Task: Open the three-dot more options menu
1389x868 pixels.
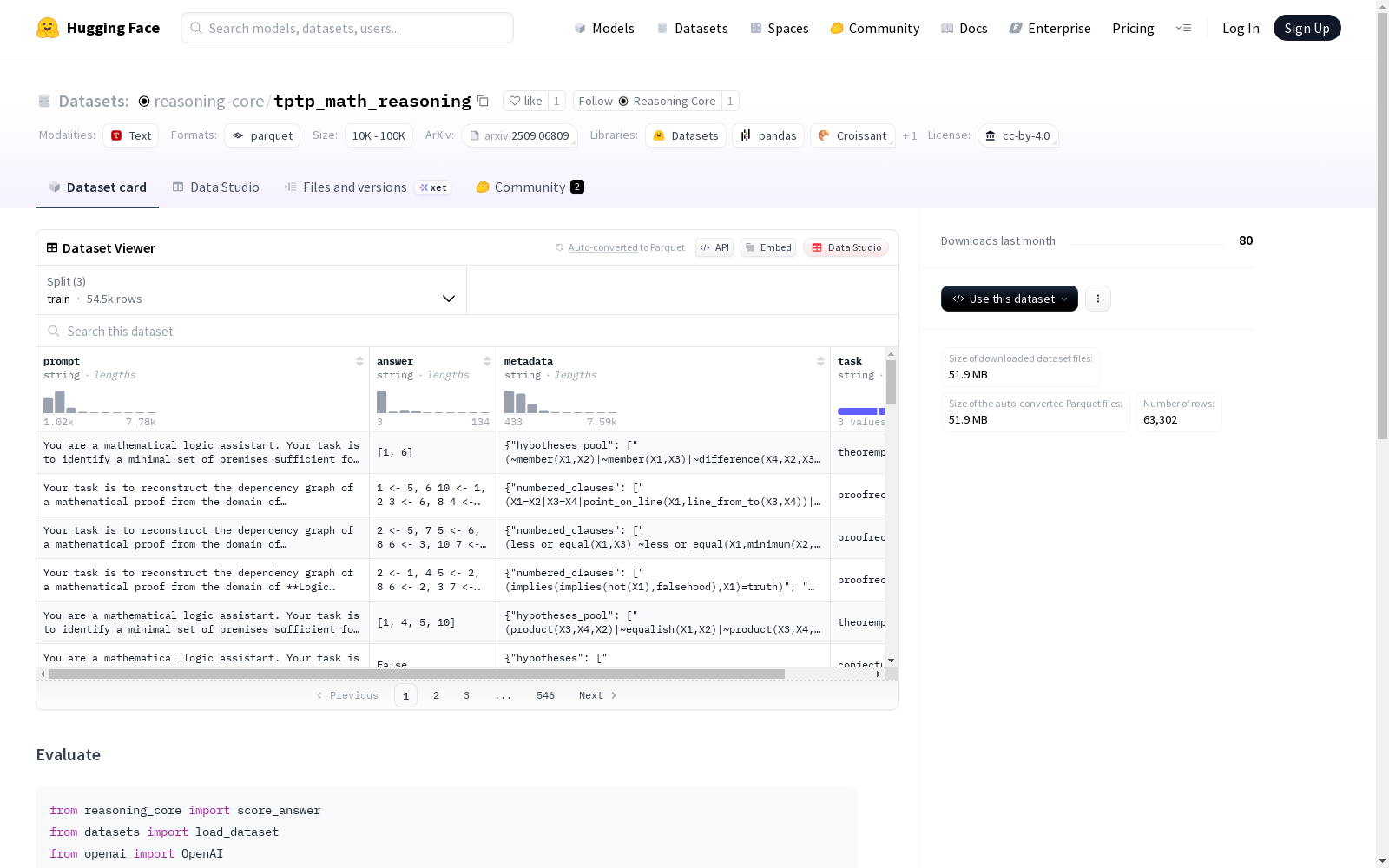Action: click(1098, 299)
